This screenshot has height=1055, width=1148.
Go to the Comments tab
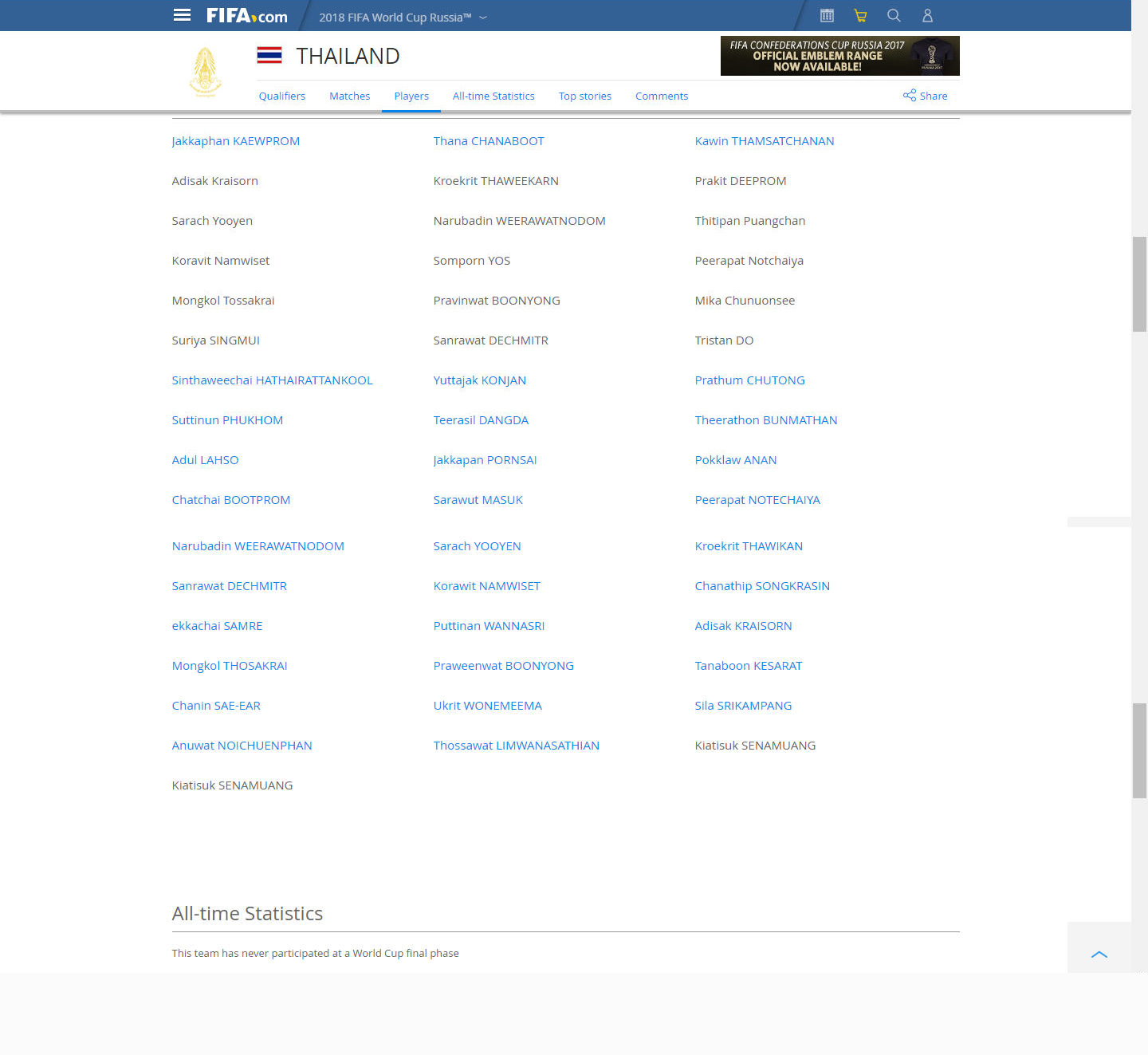point(662,96)
